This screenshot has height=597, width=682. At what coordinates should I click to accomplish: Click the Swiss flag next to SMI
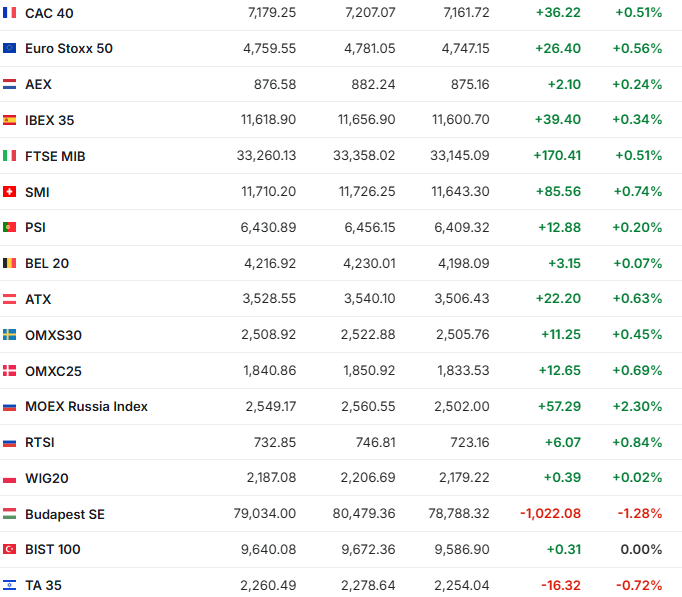[9, 192]
